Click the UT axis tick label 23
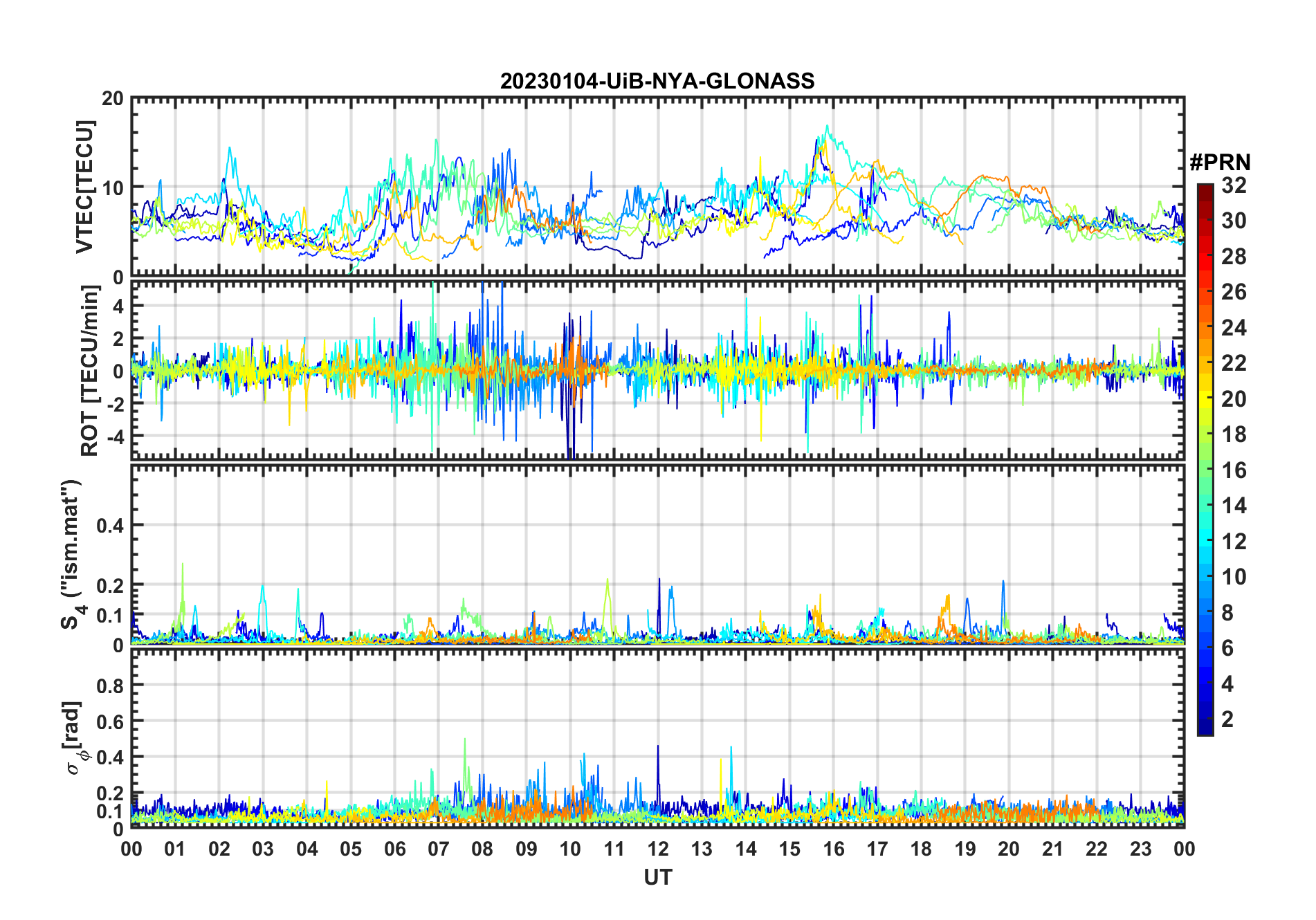The height and width of the screenshot is (920, 1316). tap(1140, 849)
